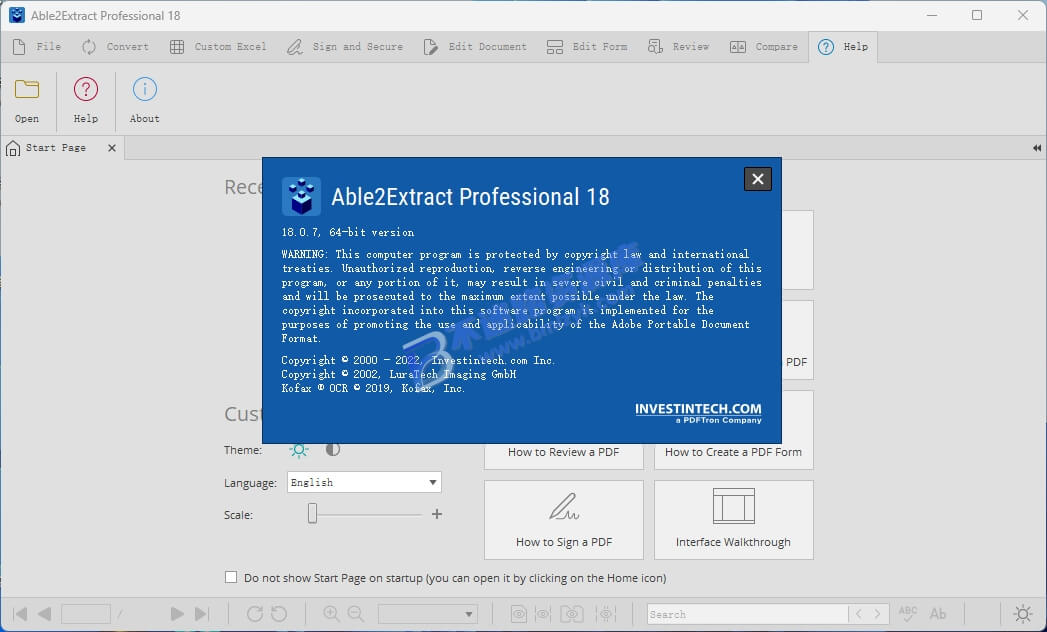Open the Edit Form tab
The height and width of the screenshot is (632, 1047).
coord(587,47)
